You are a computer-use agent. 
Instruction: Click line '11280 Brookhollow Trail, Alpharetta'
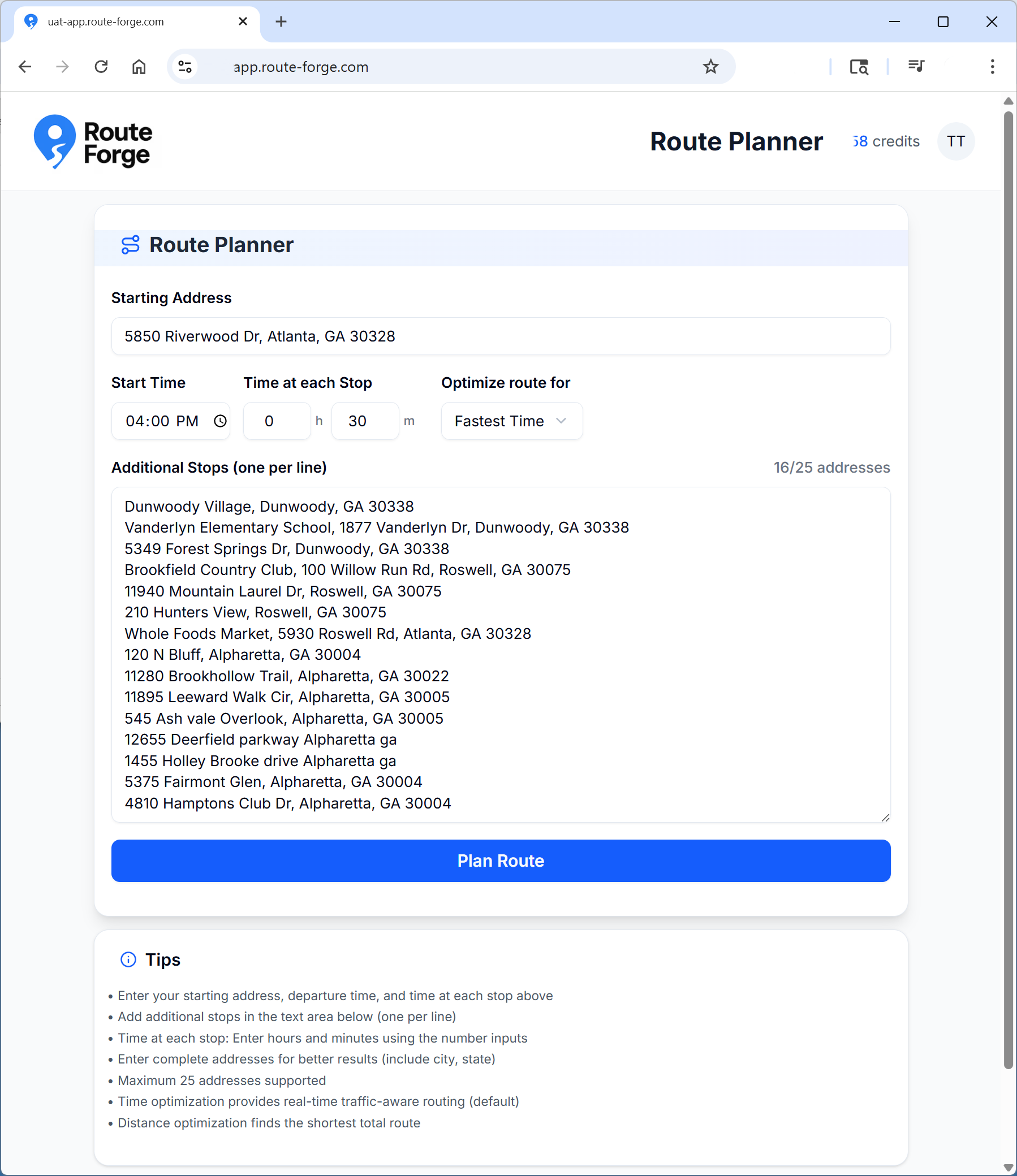coord(287,676)
